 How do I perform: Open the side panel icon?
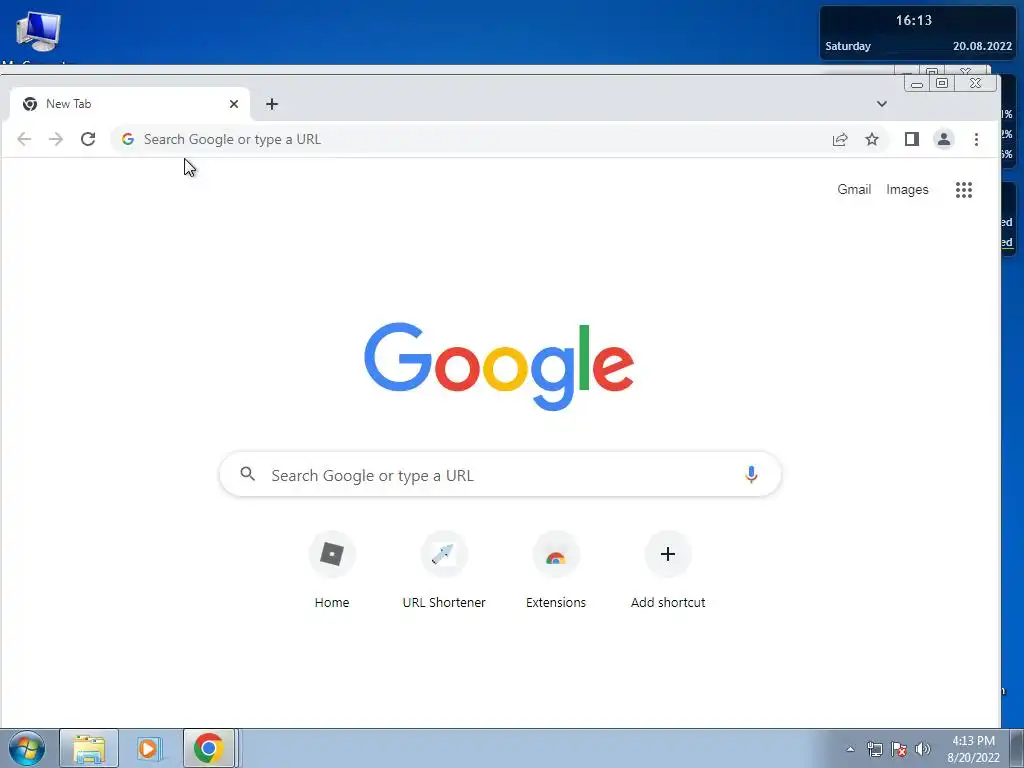click(x=912, y=139)
